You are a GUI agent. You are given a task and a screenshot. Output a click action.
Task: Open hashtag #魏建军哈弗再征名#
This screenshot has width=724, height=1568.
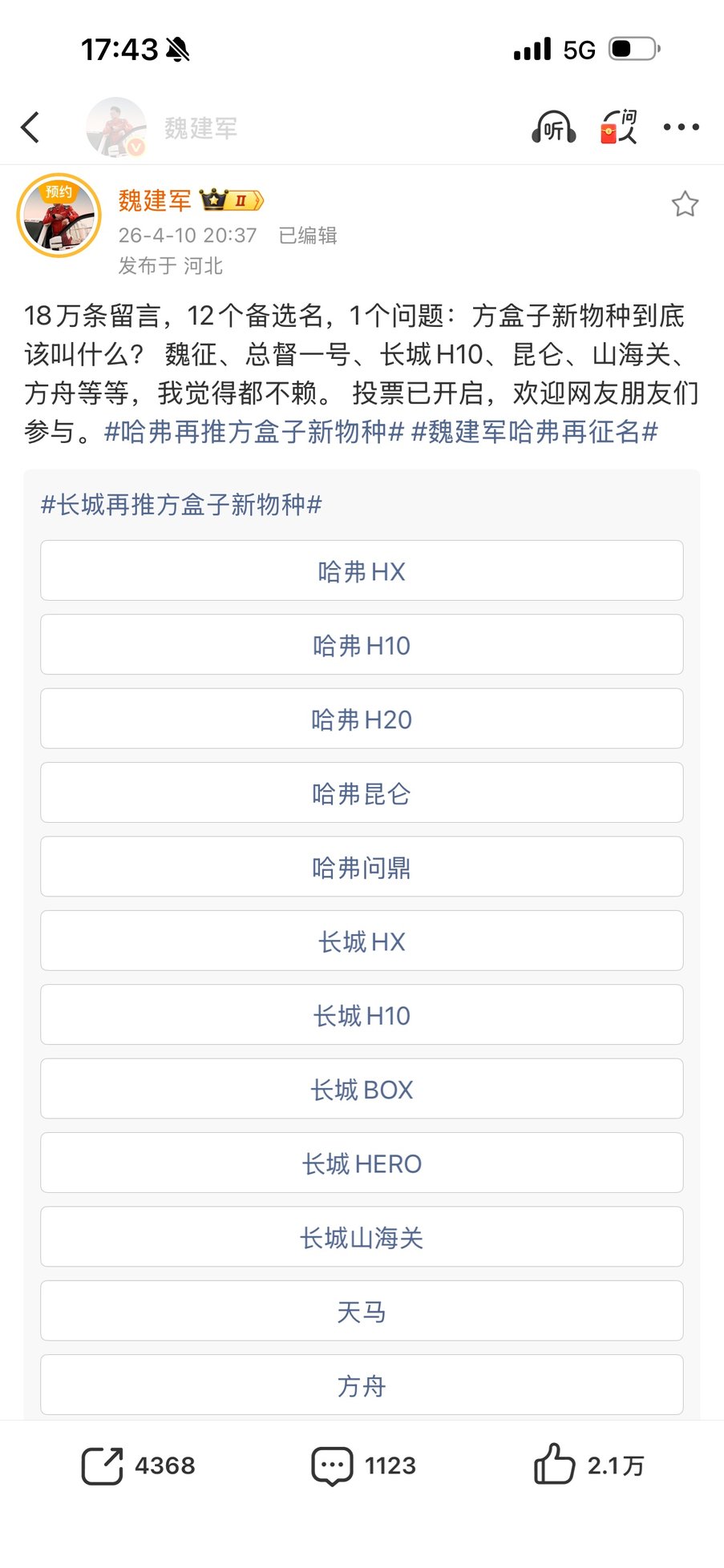(x=535, y=432)
